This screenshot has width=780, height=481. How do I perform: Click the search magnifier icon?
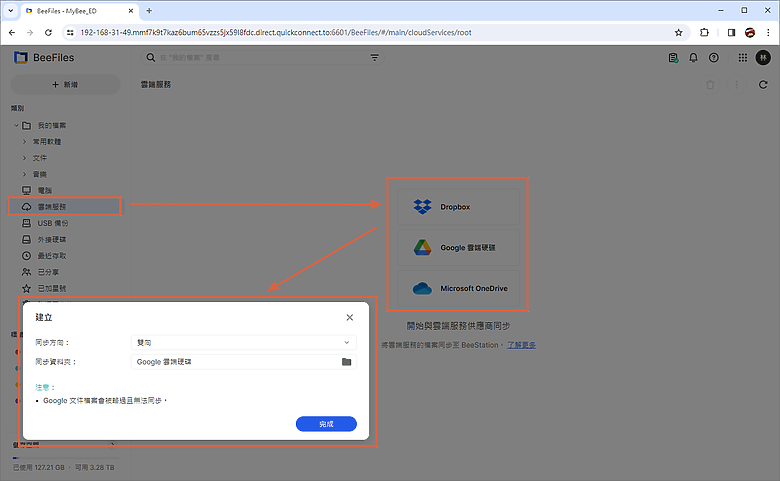[151, 58]
